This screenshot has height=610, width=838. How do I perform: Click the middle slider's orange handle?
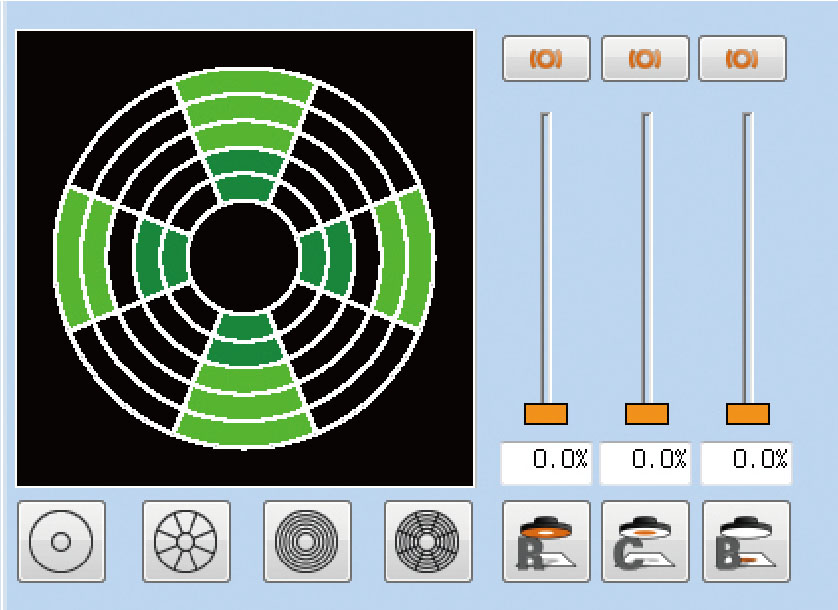(x=647, y=414)
